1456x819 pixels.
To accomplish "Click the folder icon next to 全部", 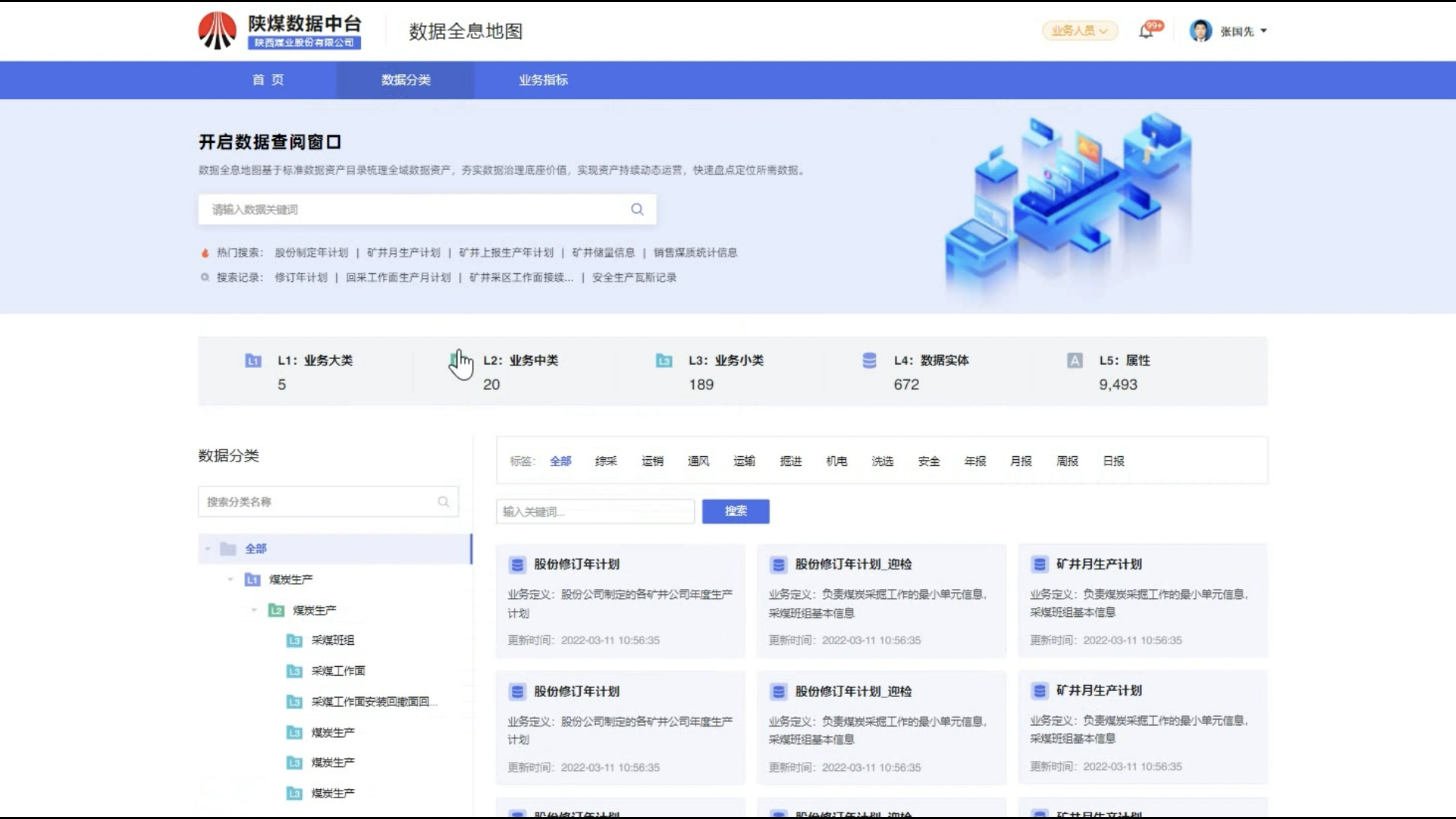I will (228, 549).
